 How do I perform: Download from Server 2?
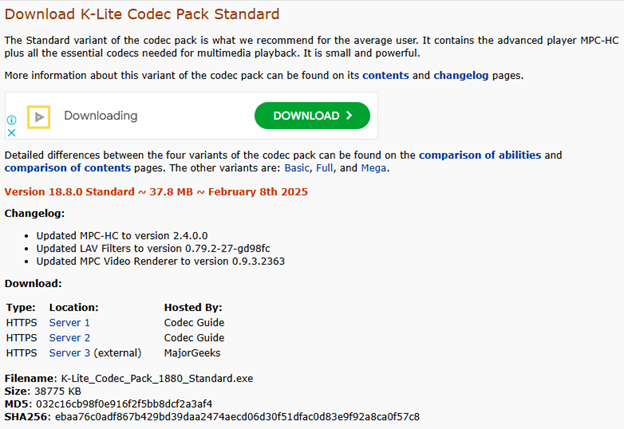(69, 338)
